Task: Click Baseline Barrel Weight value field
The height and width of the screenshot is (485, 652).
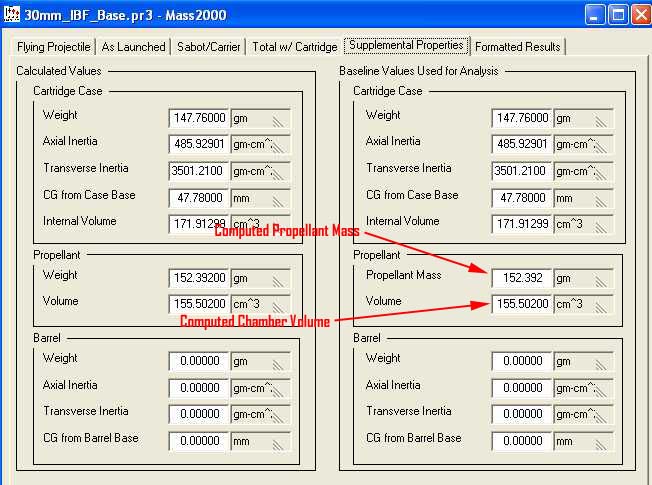Action: pyautogui.click(x=521, y=360)
